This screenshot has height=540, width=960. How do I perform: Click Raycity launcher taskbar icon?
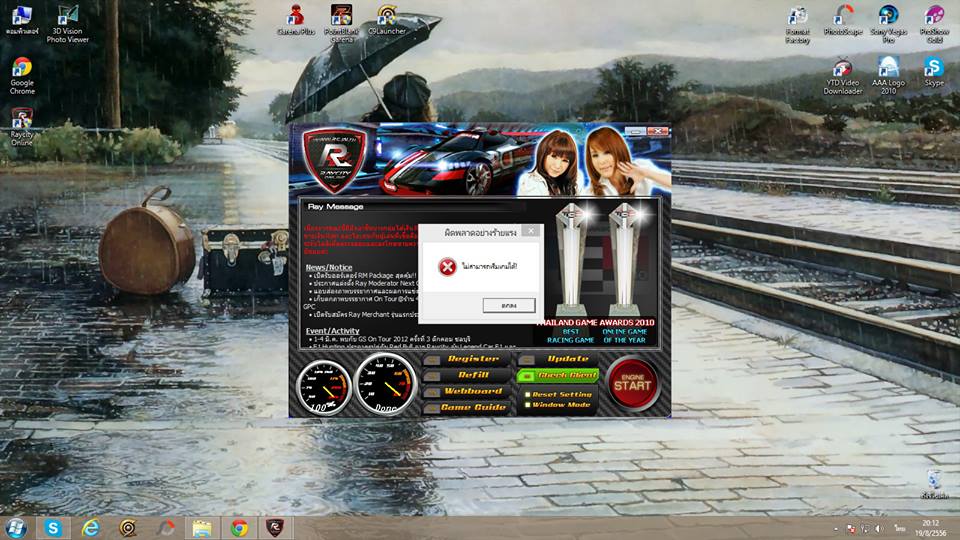[275, 527]
